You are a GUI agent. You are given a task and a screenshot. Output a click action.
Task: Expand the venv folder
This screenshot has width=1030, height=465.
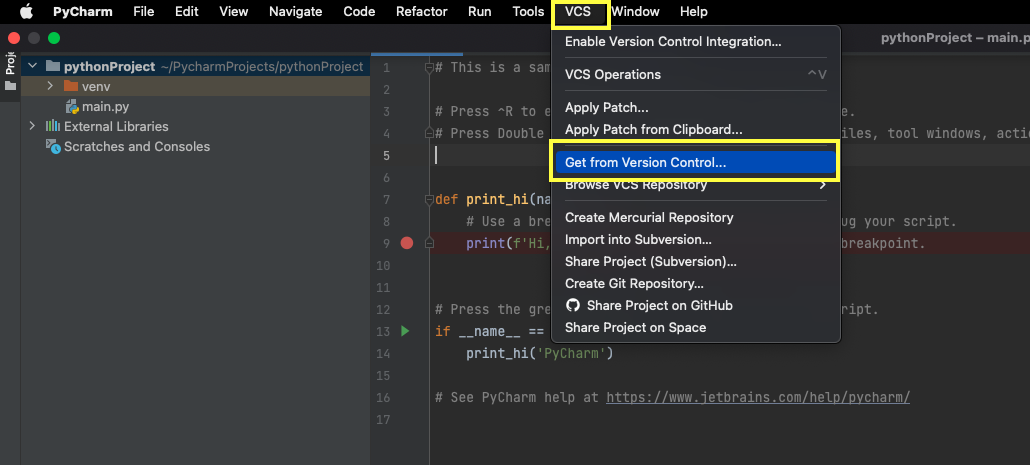(50, 86)
